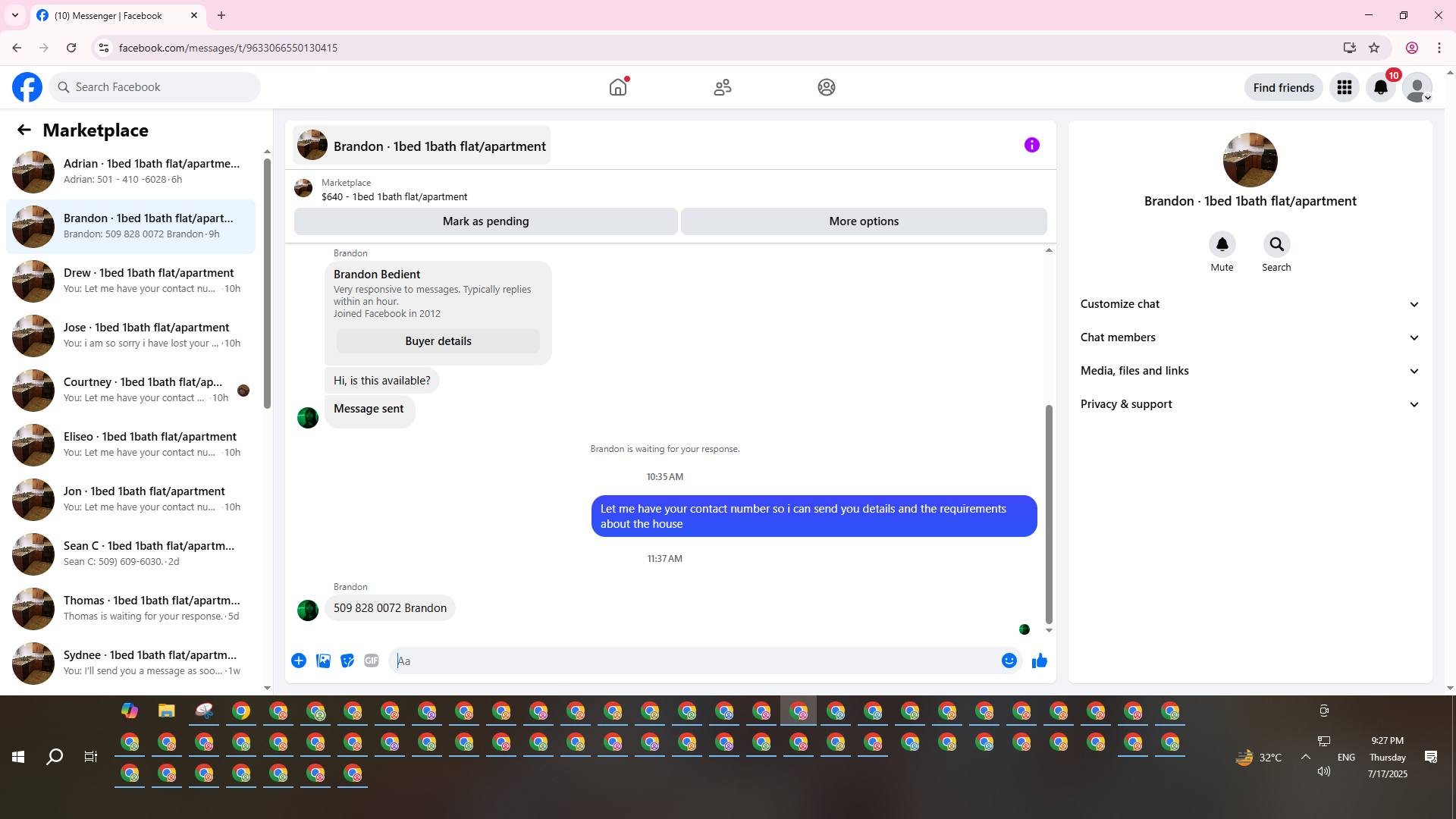Click the browser address bar URL
This screenshot has width=1456, height=819.
228,48
